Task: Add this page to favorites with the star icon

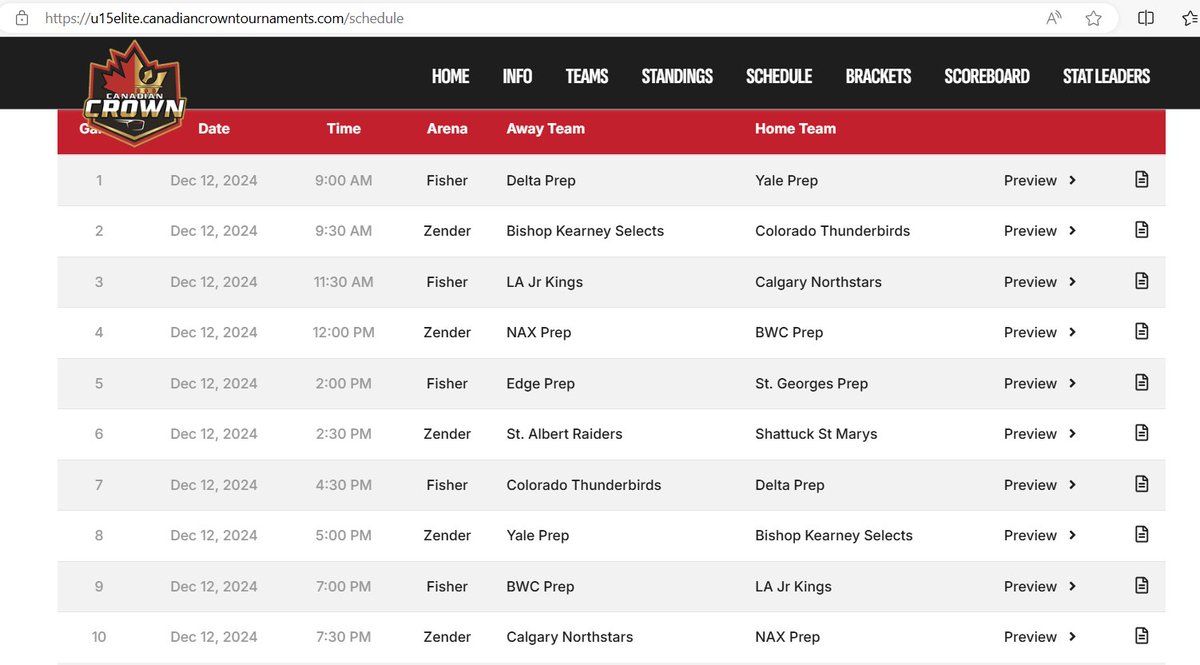Action: [1093, 17]
